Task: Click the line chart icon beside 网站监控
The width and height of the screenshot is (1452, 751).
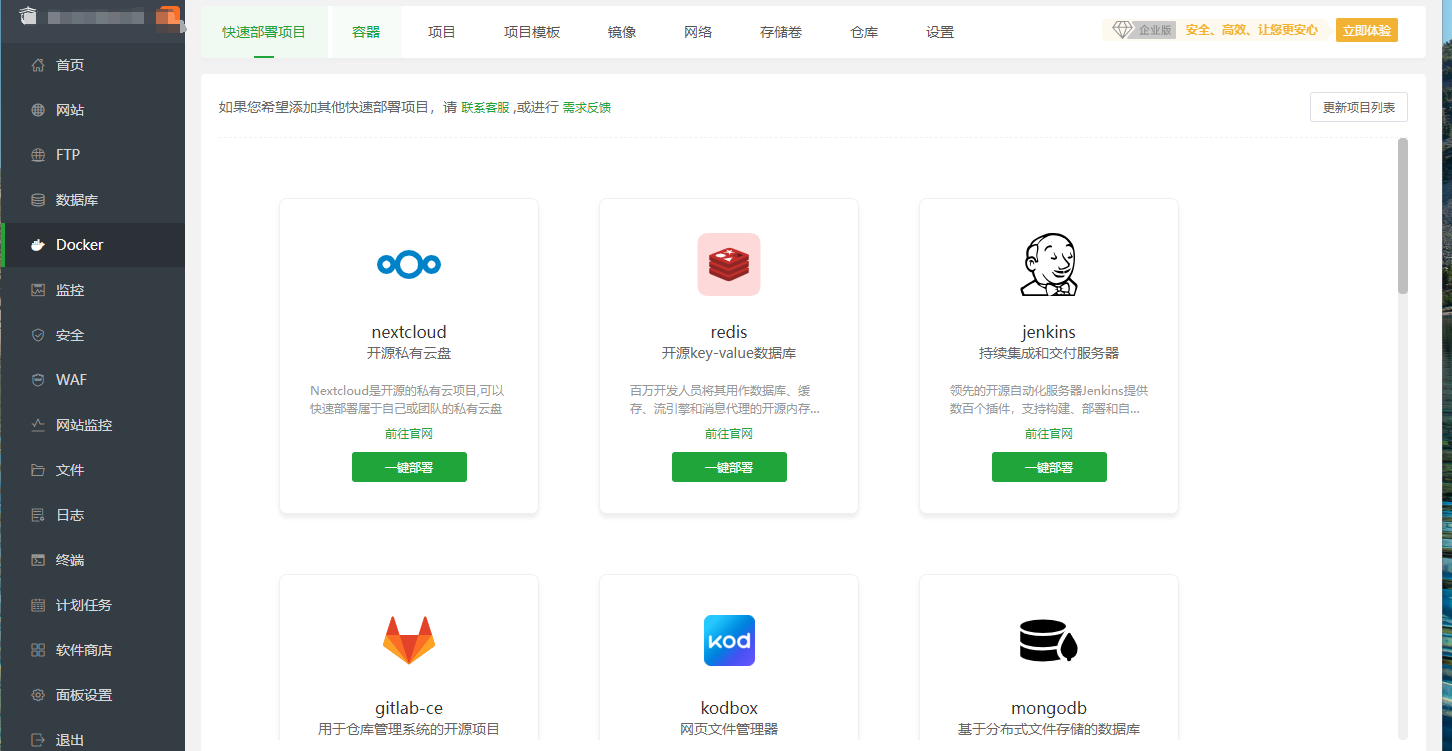Action: click(38, 425)
